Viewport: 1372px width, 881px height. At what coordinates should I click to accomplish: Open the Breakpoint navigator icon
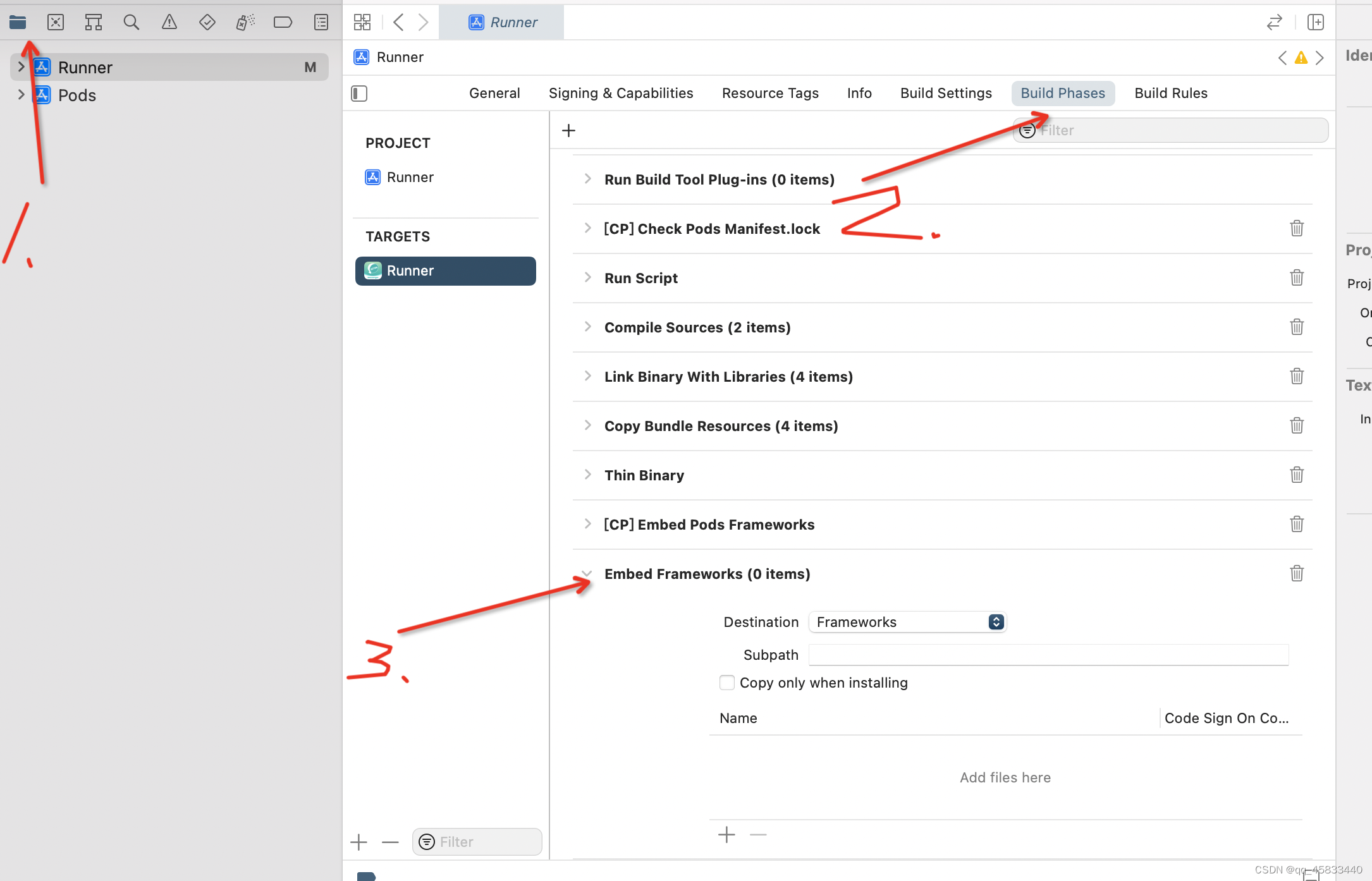[283, 23]
